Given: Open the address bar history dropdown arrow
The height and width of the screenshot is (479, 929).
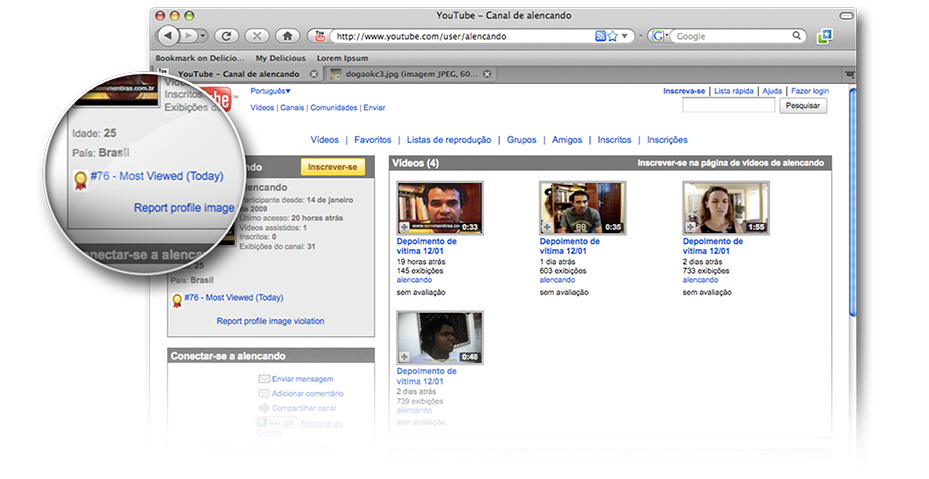Looking at the screenshot, I should click(x=624, y=36).
